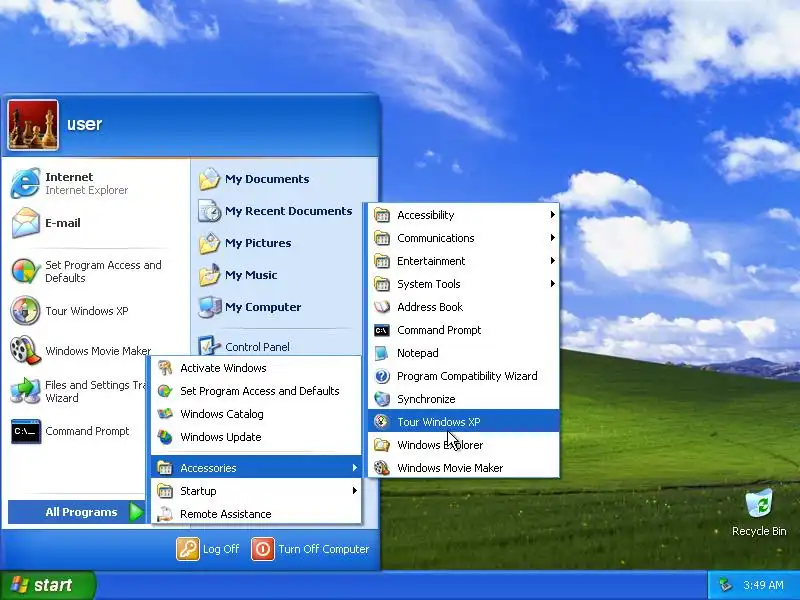Click the My Documents folder icon
Screen dimensions: 800x600
(209, 179)
